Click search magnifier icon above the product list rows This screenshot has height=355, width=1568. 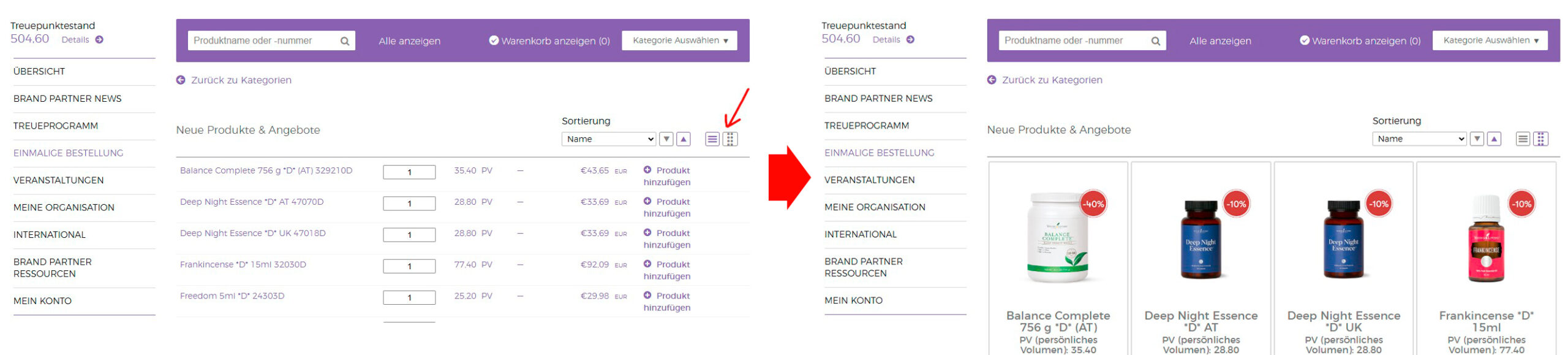tap(345, 41)
